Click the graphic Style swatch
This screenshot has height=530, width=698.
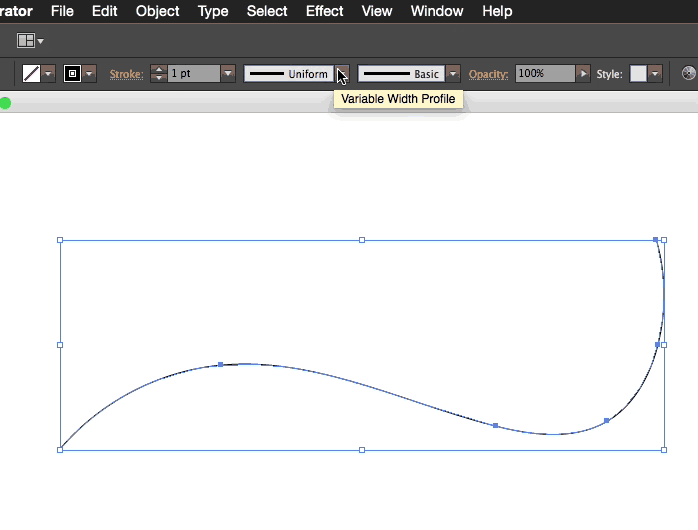tap(638, 74)
